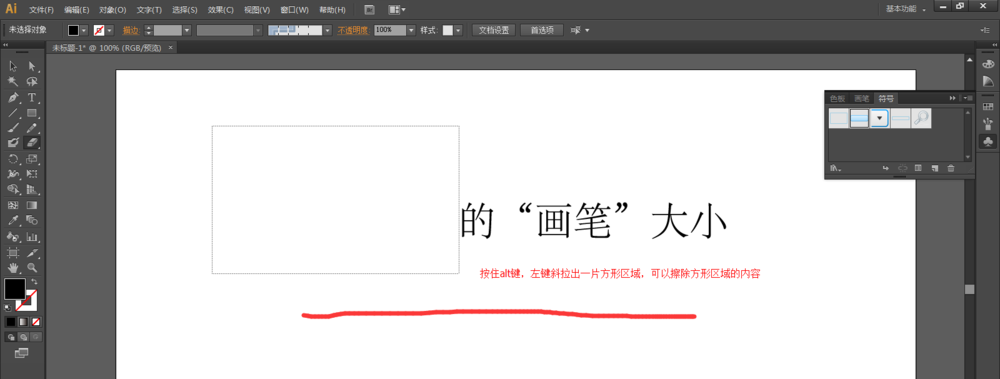Select the Hand tool
Screen dimensions: 1000x379
pos(13,267)
